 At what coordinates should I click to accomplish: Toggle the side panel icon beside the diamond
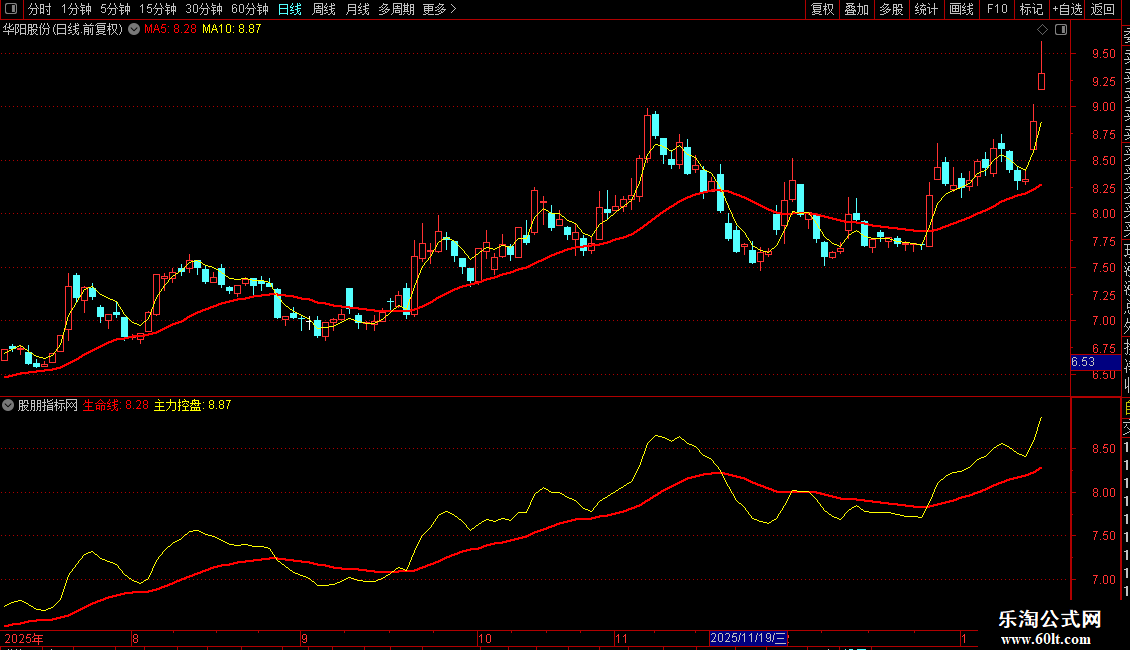tap(1061, 30)
